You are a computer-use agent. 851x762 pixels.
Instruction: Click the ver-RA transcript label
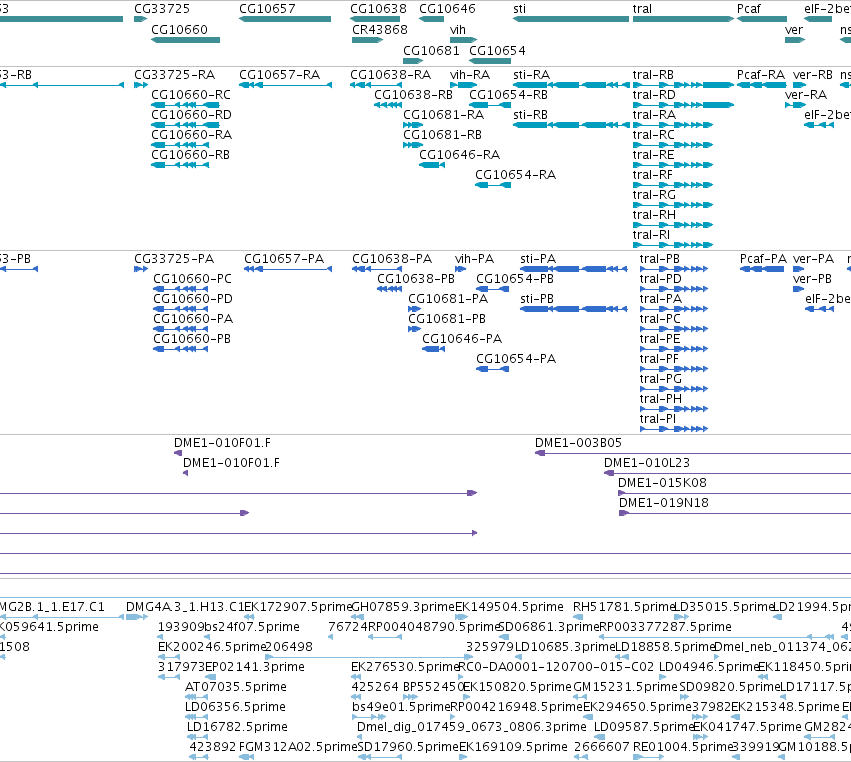(x=806, y=94)
